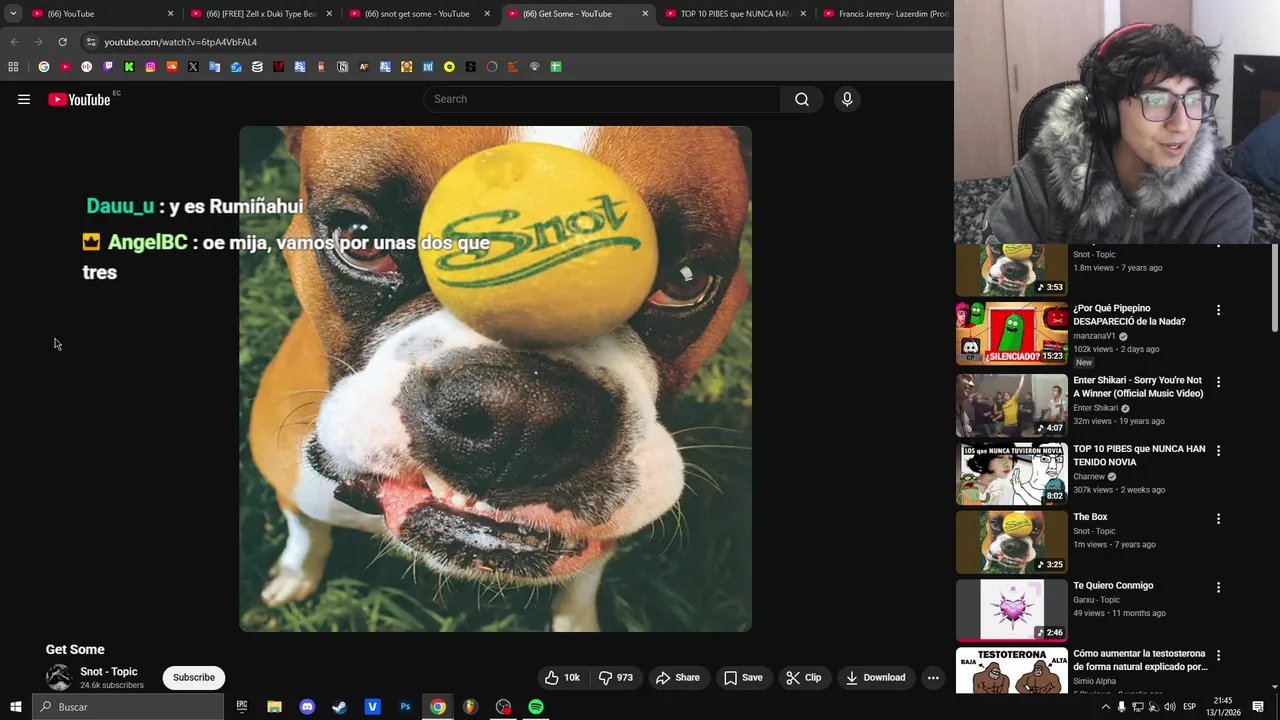Open options for testosterona video
Viewport: 1280px width, 720px height.
(x=1218, y=655)
